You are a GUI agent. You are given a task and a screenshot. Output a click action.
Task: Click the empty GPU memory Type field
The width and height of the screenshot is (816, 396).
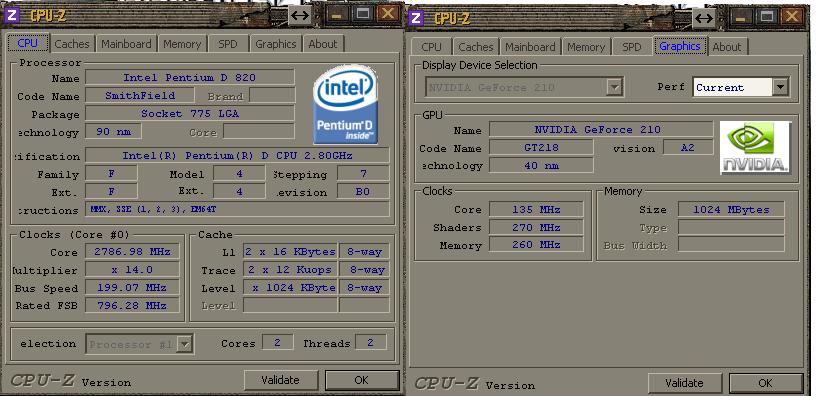point(731,227)
